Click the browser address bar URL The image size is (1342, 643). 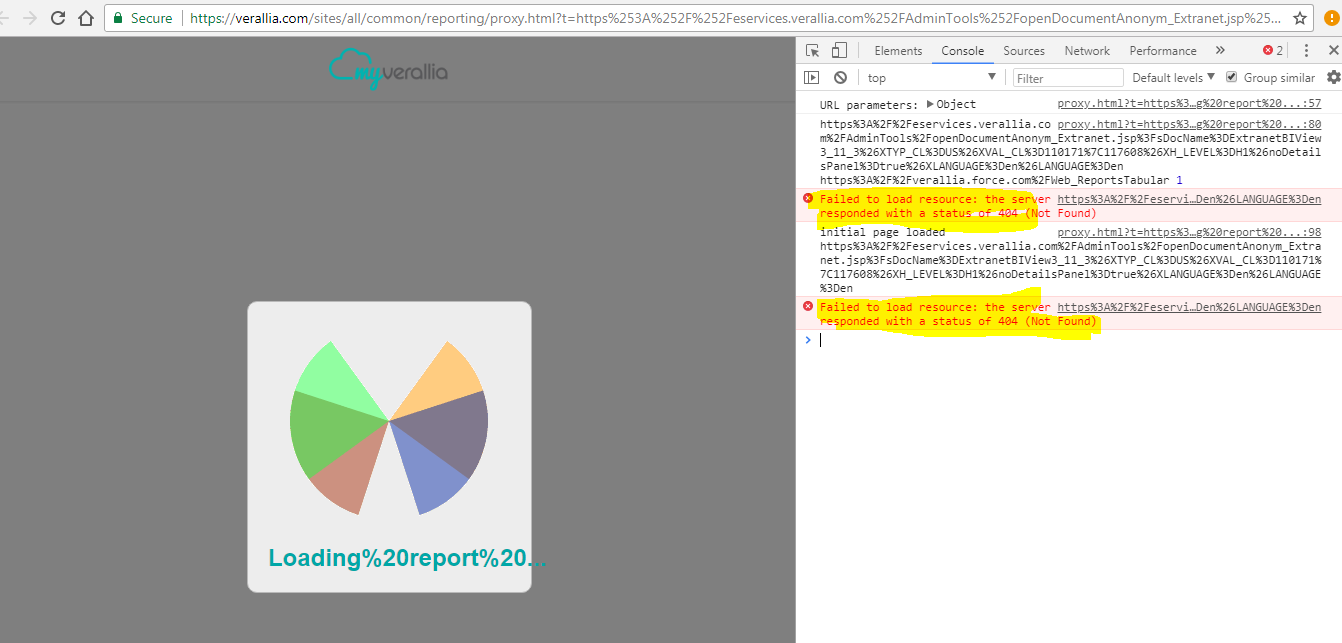coord(735,18)
